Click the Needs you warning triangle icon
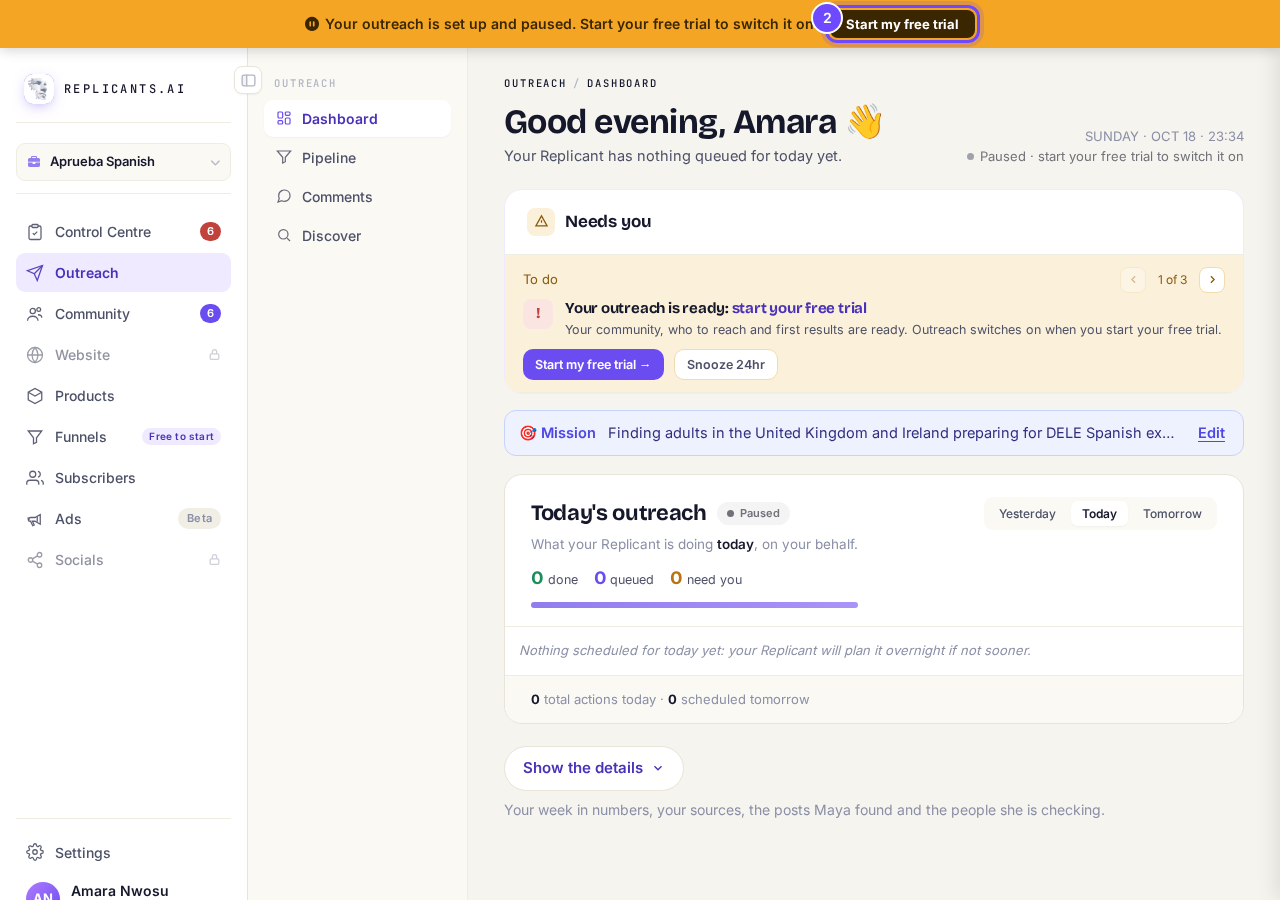1280x900 pixels. (x=541, y=221)
